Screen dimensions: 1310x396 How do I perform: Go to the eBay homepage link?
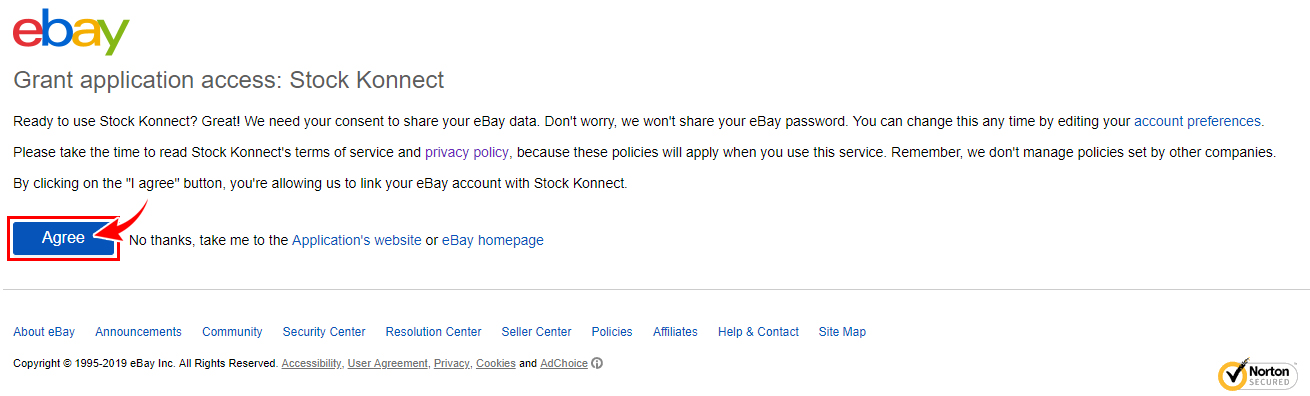493,240
